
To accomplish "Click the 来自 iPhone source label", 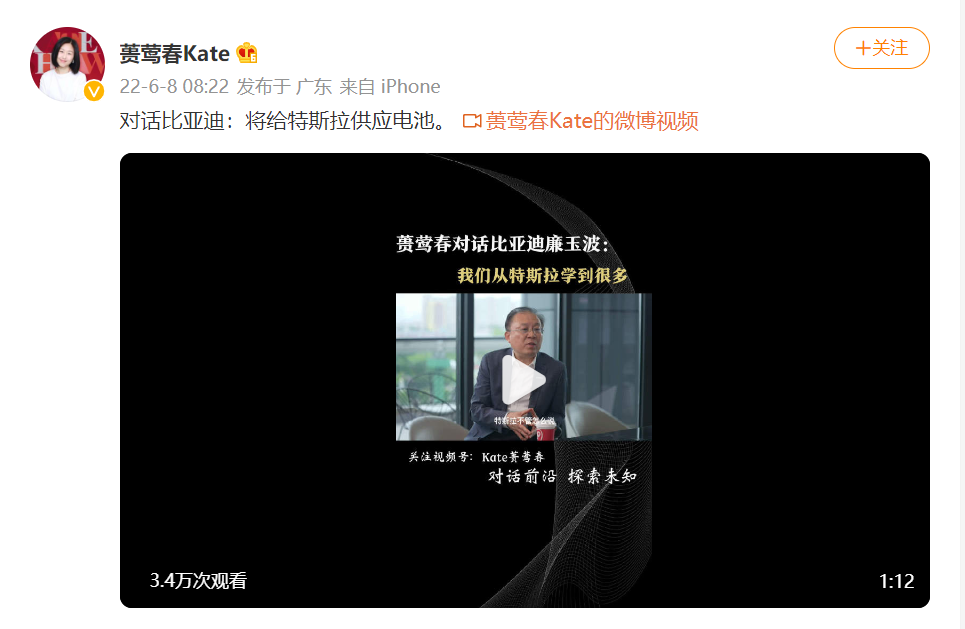I will 390,86.
